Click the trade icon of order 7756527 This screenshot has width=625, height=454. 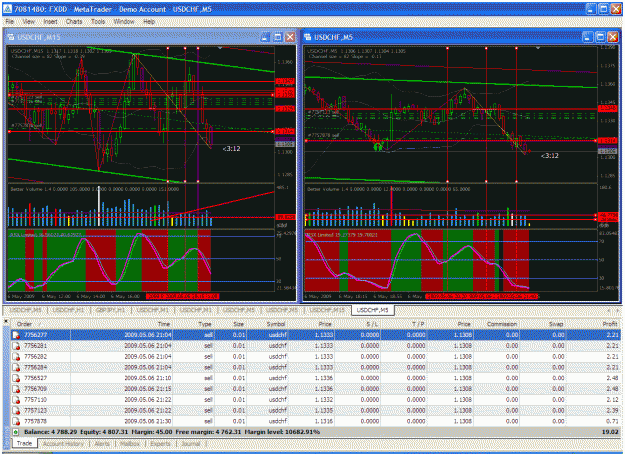click(16, 378)
